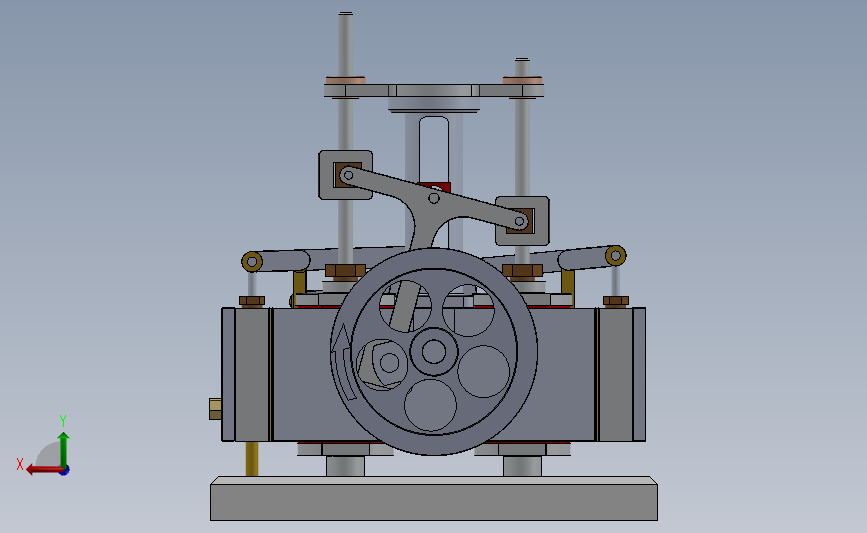This screenshot has height=533, width=867.
Task: Click the red X axis arrow of the triad
Action: [44, 470]
